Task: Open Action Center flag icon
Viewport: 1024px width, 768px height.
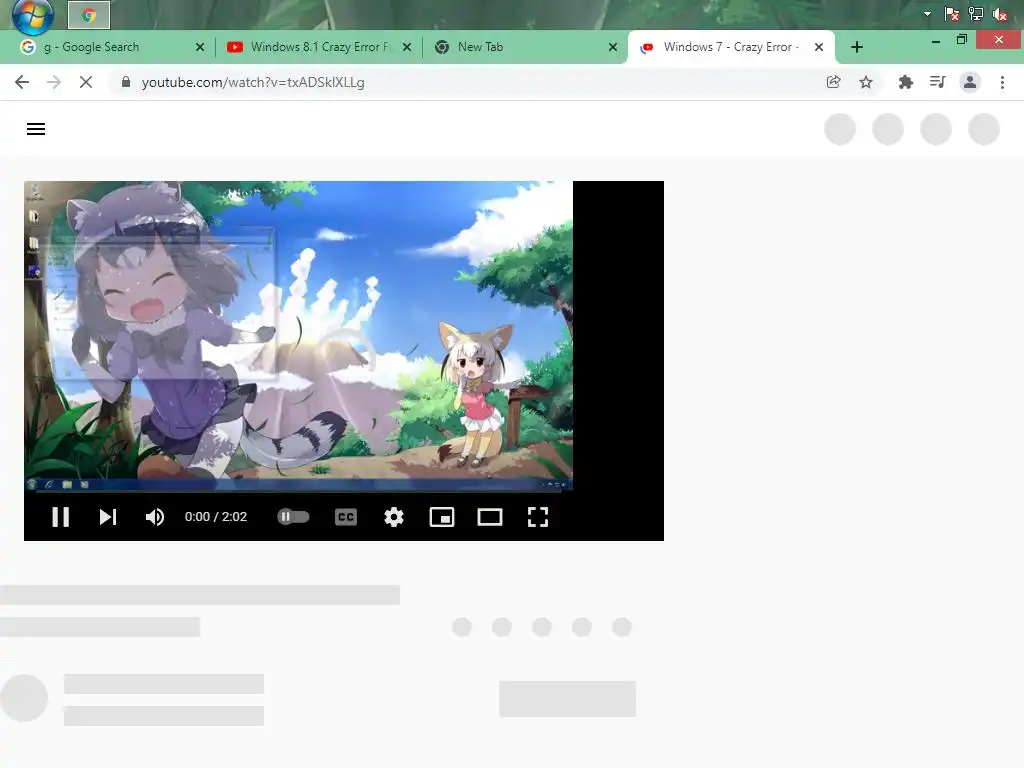Action: (x=952, y=14)
